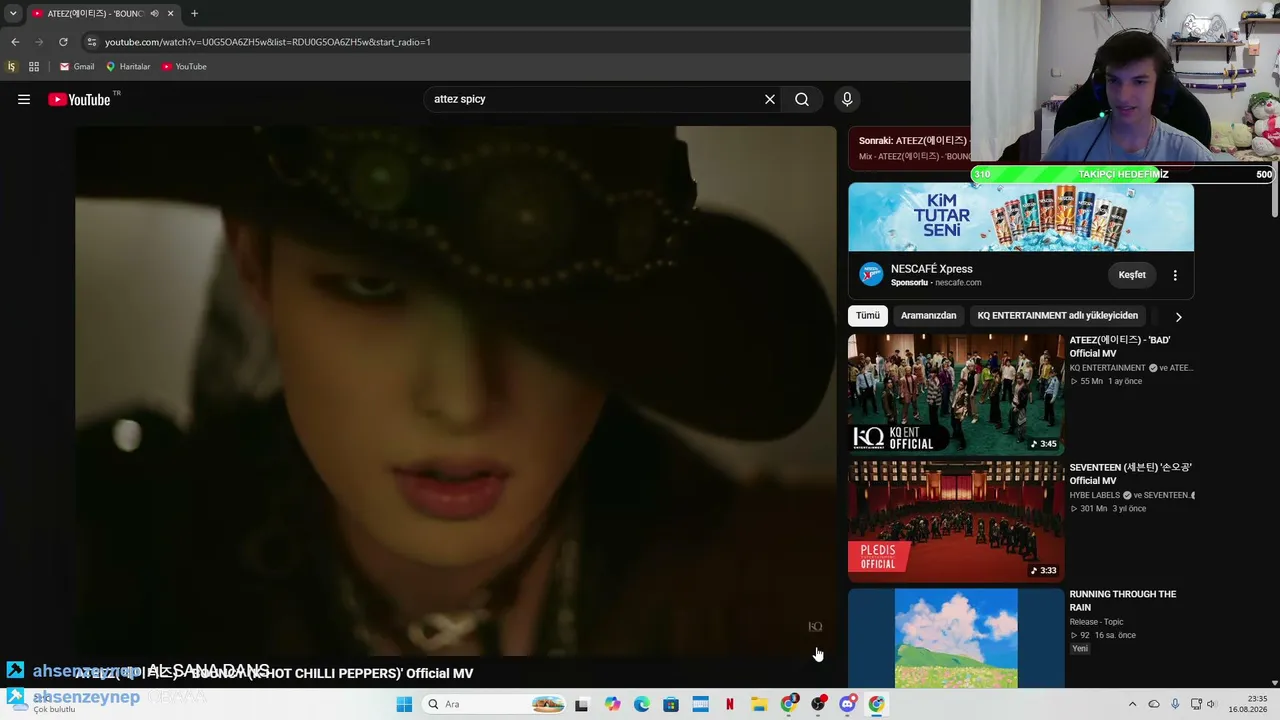1280x720 pixels.
Task: Click the video player to pause
Action: (456, 390)
